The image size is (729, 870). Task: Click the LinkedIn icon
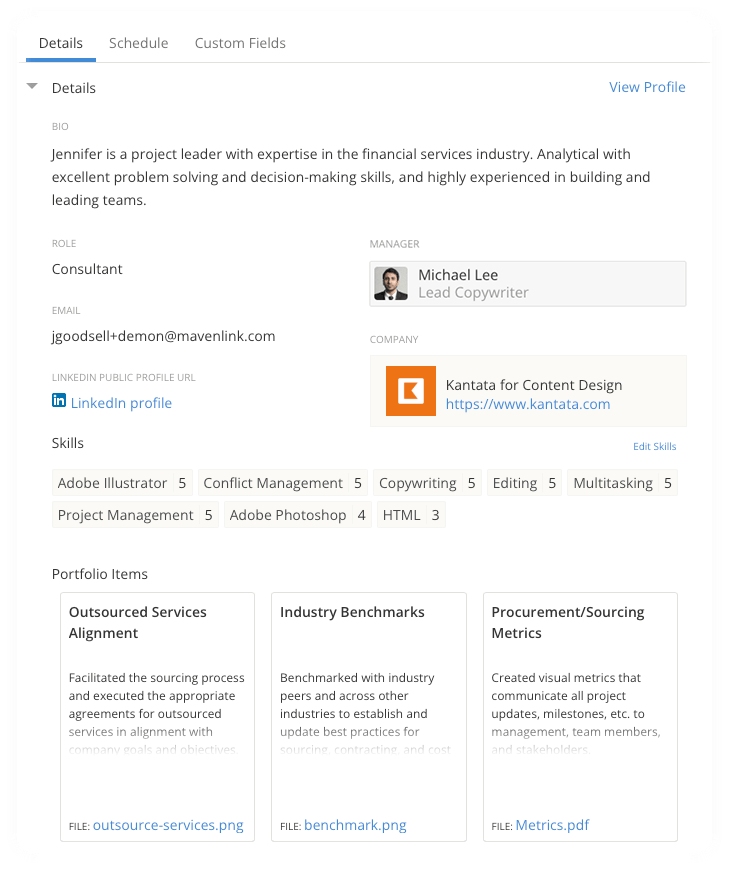(x=58, y=403)
